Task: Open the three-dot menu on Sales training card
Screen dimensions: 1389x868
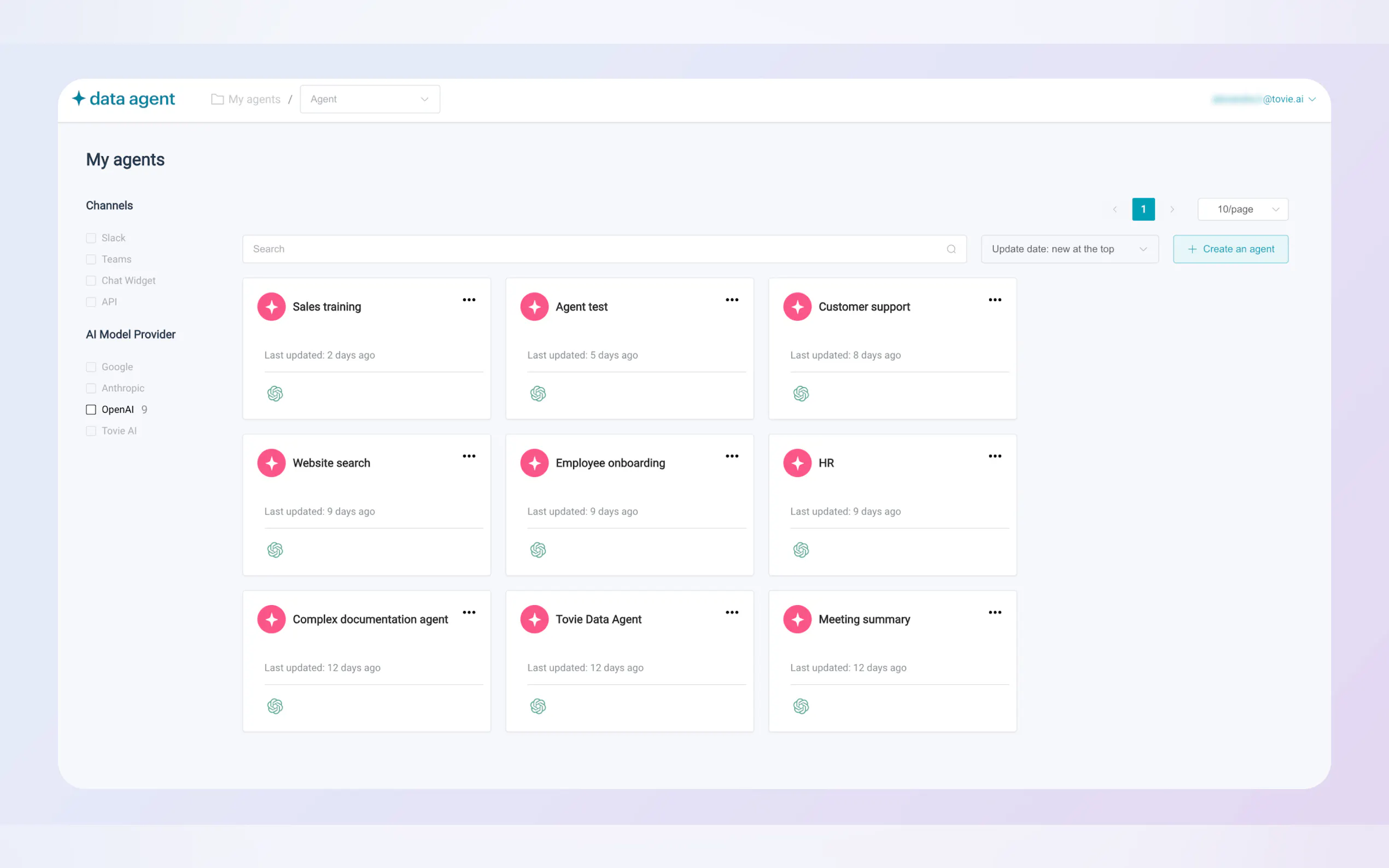Action: pos(469,300)
